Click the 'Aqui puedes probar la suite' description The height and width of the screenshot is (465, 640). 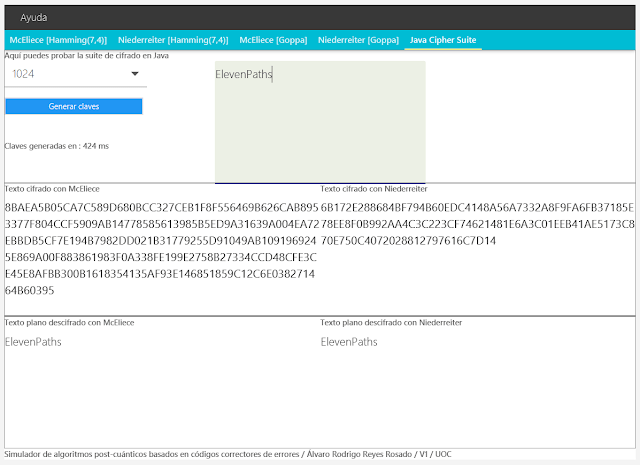click(86, 56)
